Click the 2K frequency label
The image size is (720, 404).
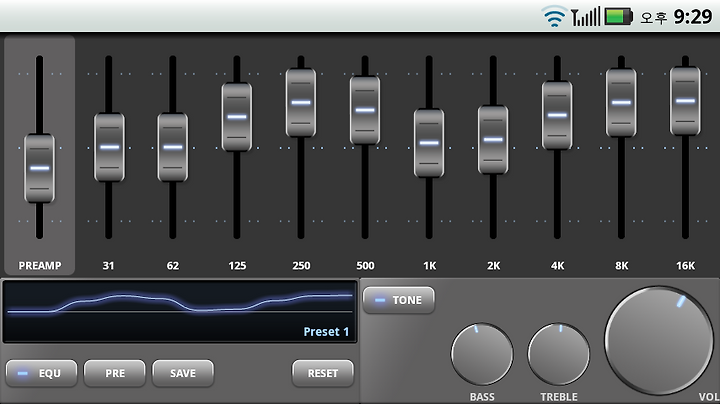pyautogui.click(x=493, y=266)
